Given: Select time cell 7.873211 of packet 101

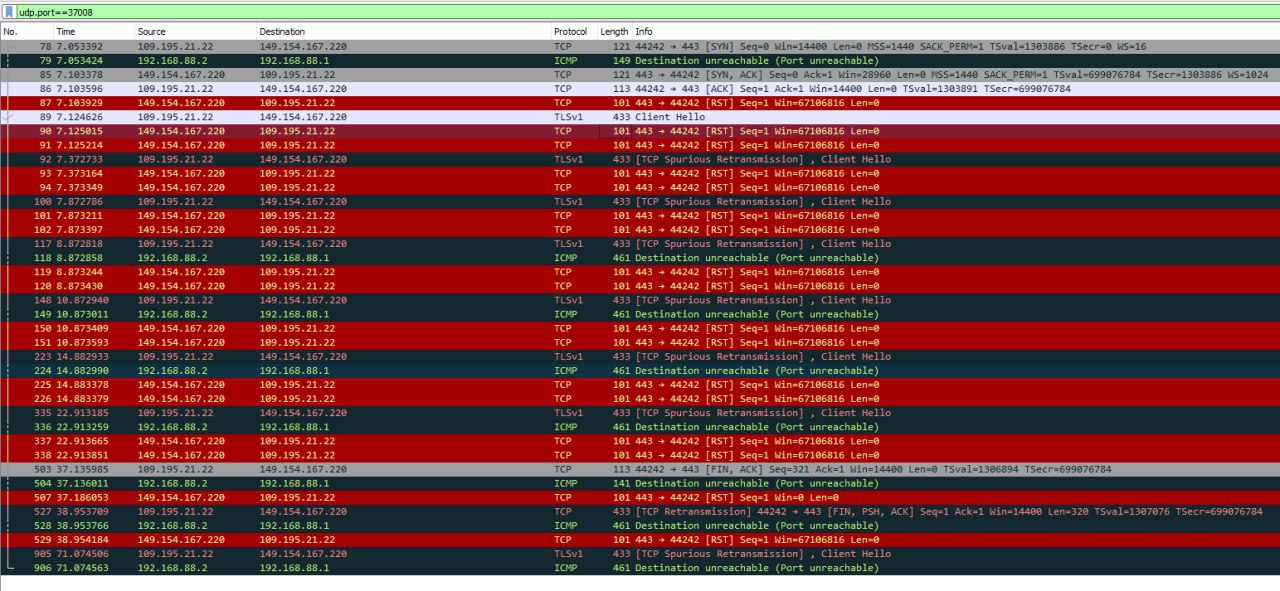Looking at the screenshot, I should [79, 215].
